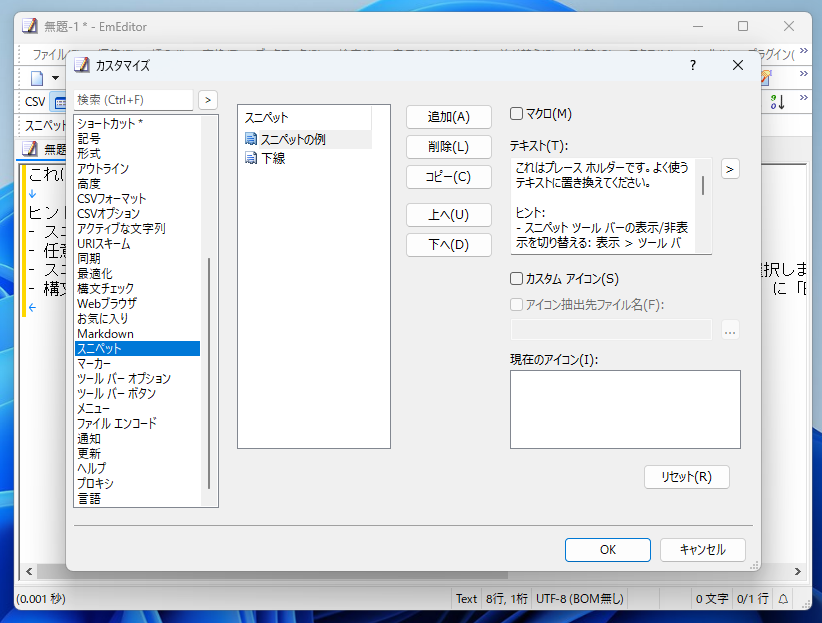Select マーカー category
The height and width of the screenshot is (623, 822).
point(137,363)
